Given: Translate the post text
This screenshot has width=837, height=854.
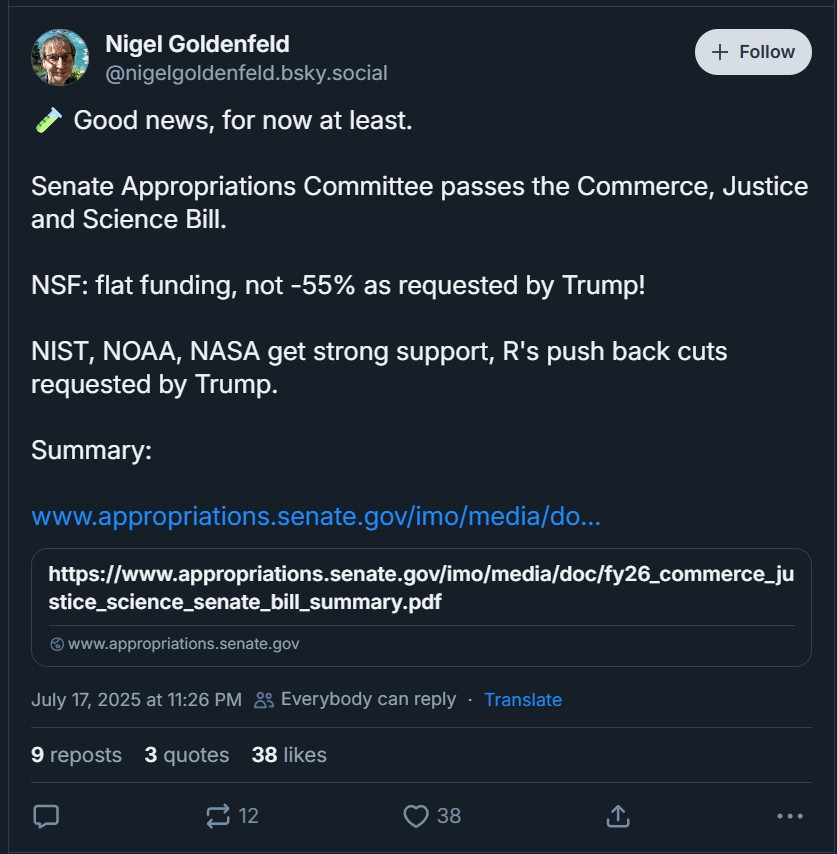Looking at the screenshot, I should pos(522,700).
